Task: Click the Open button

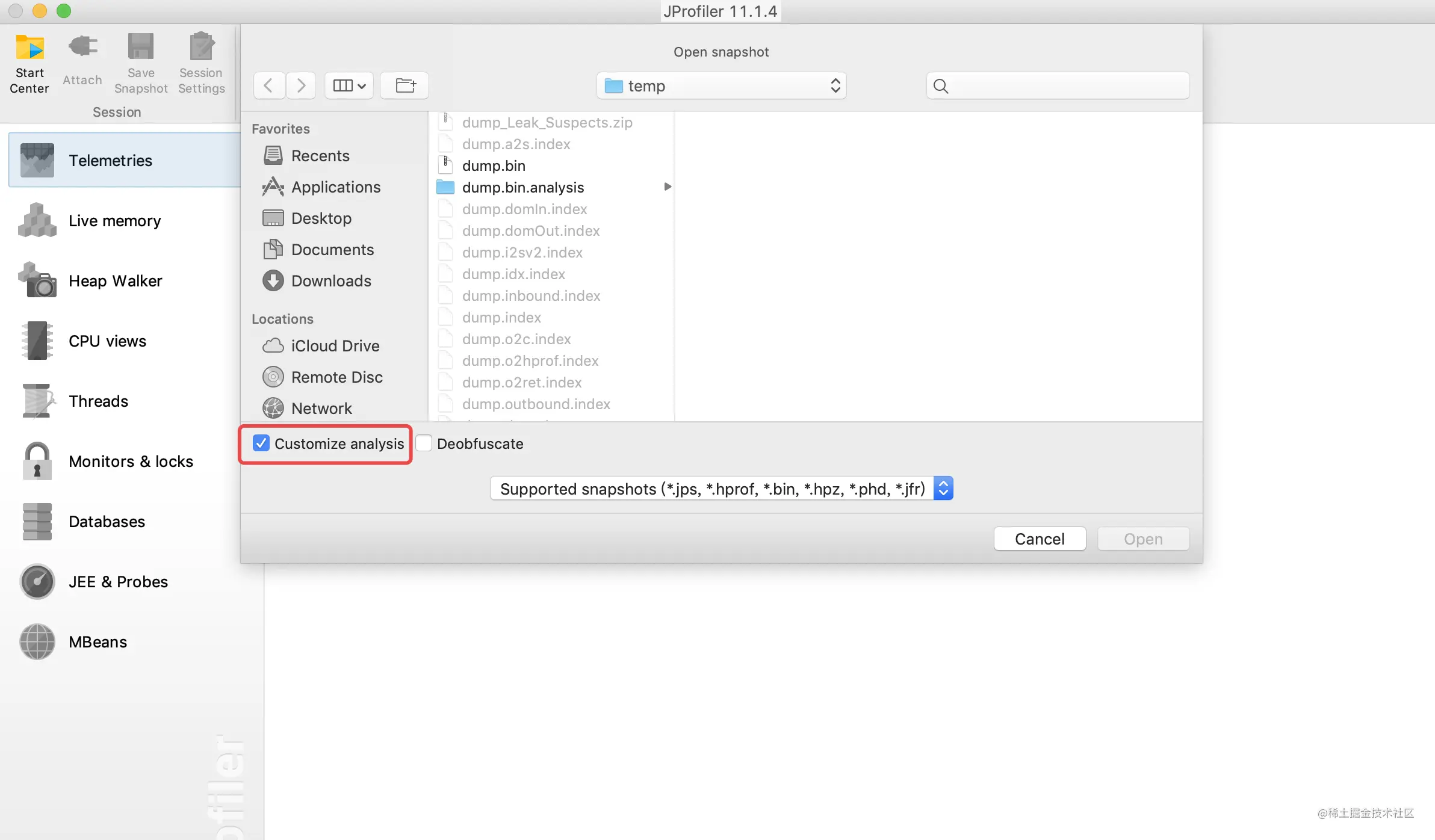Action: point(1143,539)
